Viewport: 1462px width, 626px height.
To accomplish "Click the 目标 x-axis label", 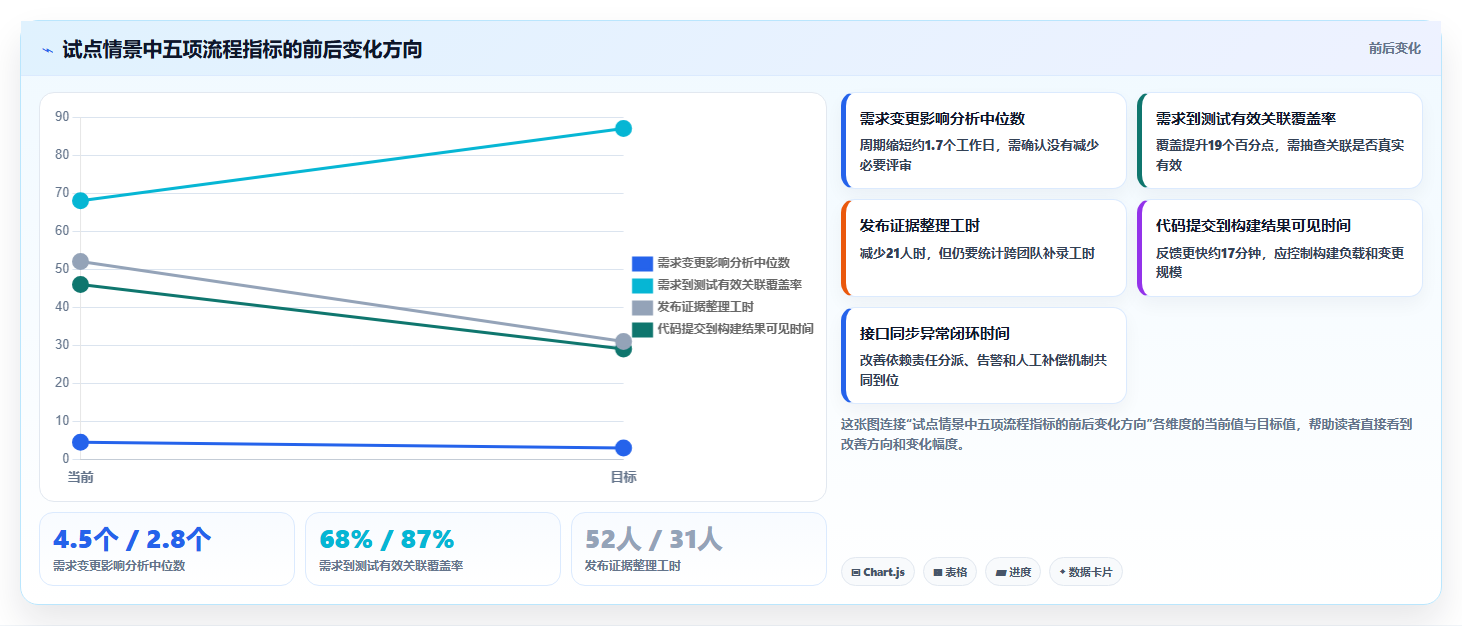I will click(623, 477).
